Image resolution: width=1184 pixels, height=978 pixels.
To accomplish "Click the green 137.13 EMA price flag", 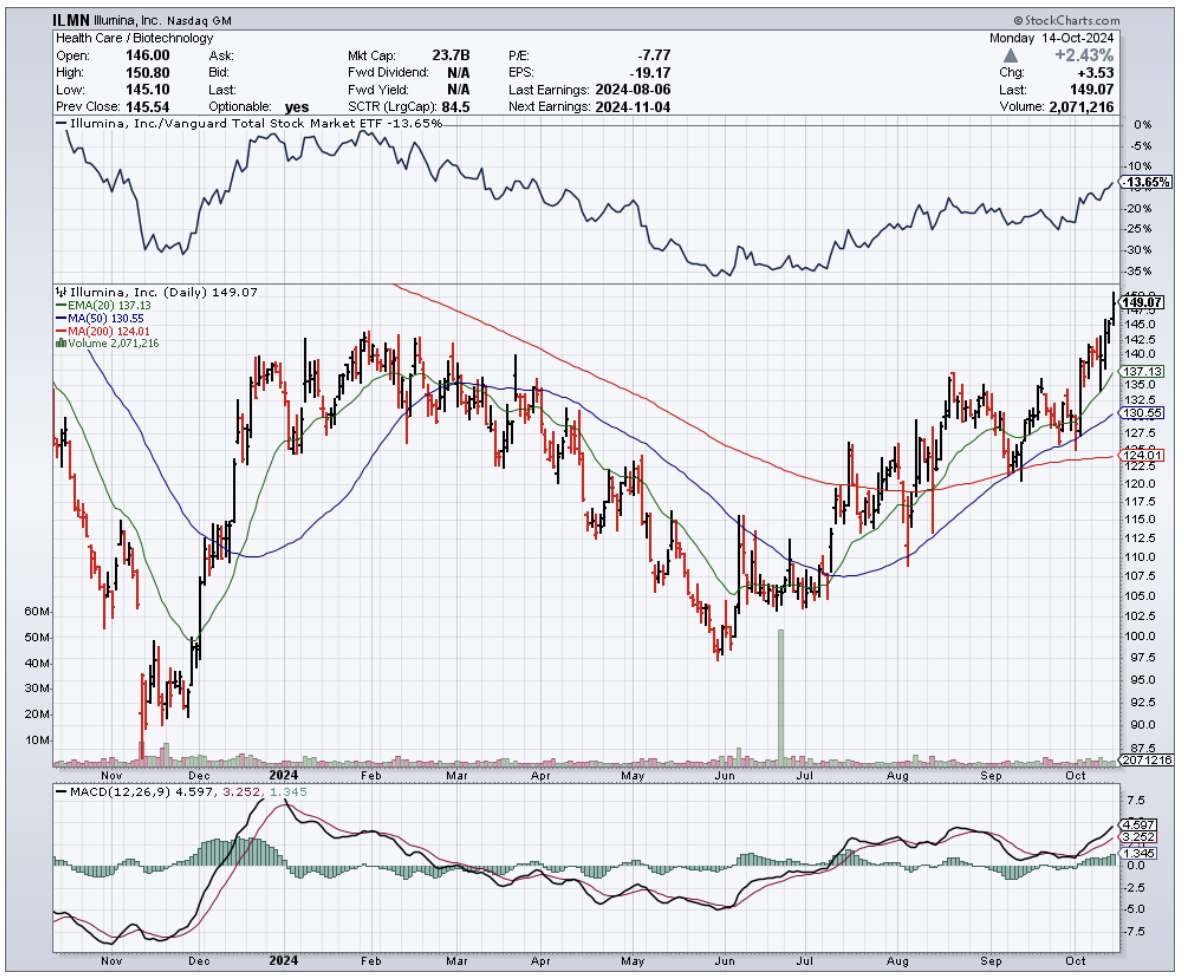I will (x=1143, y=371).
